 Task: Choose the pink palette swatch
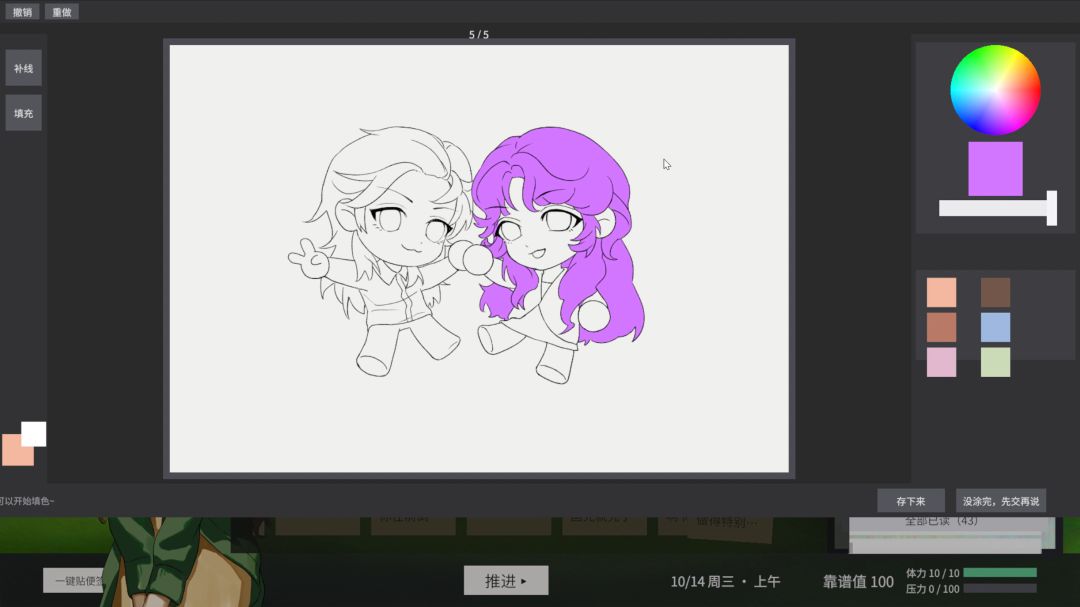click(x=941, y=362)
